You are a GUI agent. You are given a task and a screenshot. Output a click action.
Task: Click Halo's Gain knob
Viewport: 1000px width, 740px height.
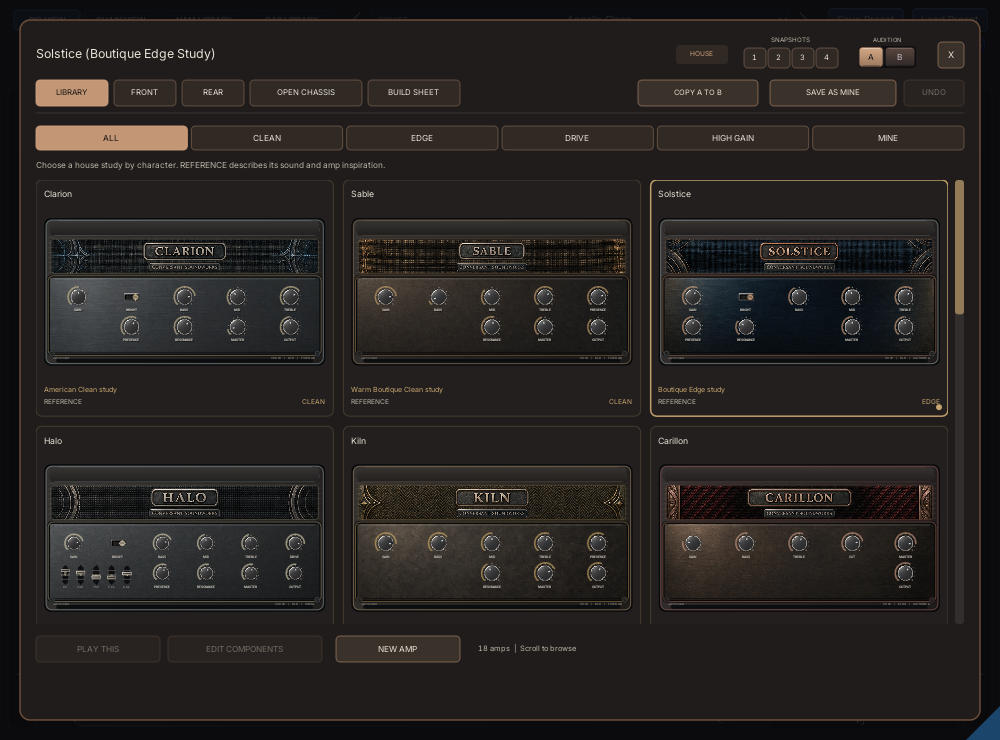[74, 543]
